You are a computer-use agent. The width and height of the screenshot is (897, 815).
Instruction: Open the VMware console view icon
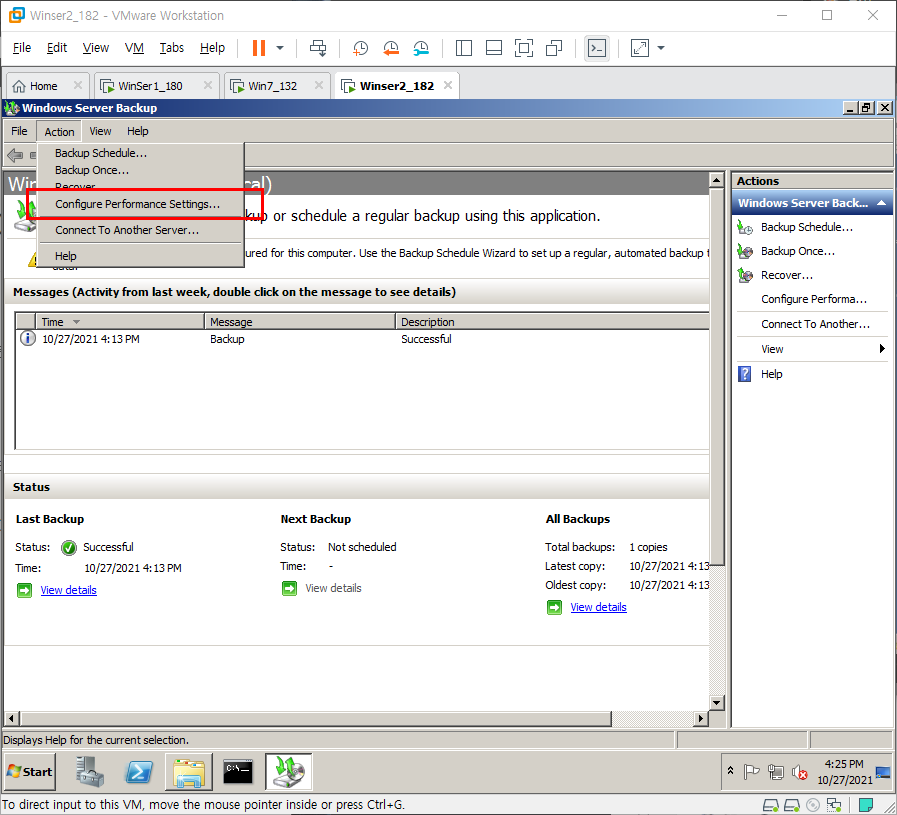[x=597, y=48]
